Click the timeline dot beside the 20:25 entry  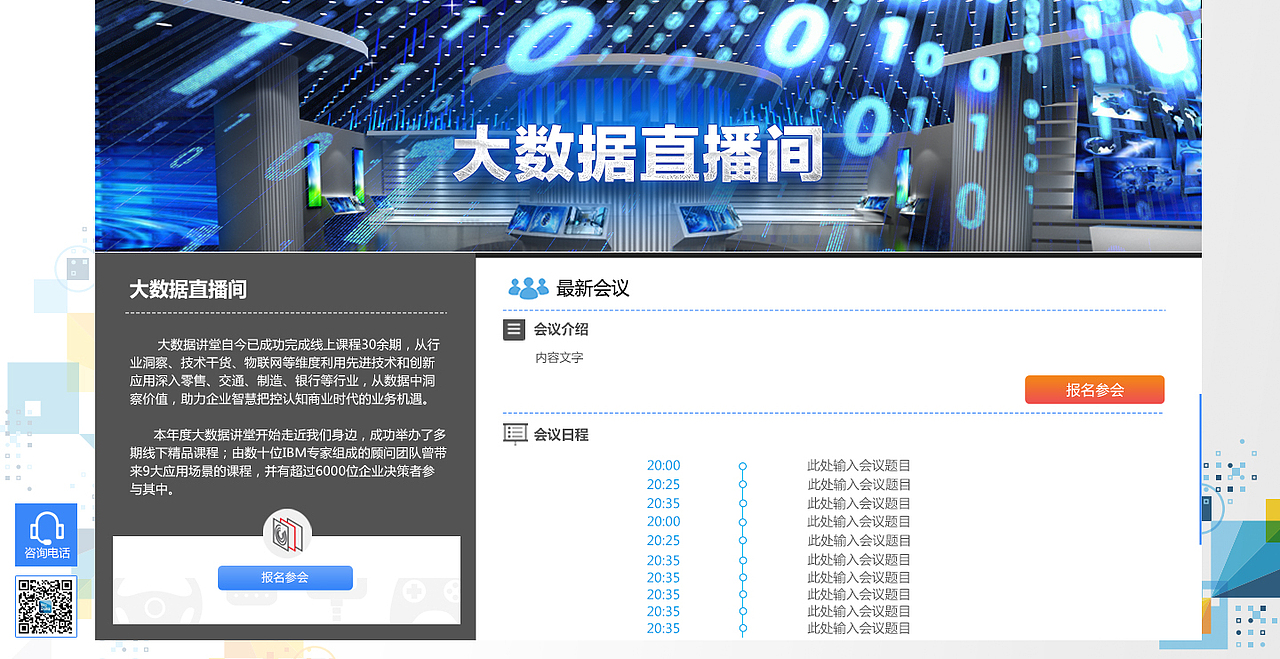pos(742,483)
